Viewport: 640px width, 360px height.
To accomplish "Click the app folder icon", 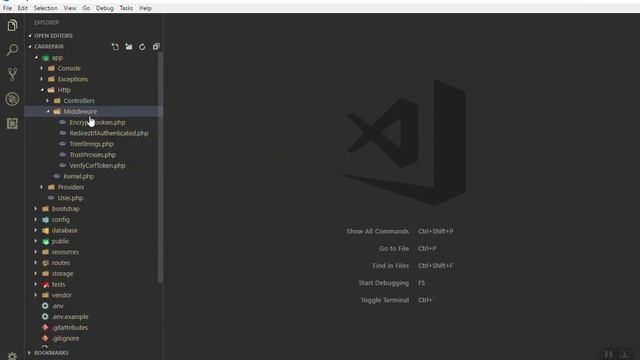I will (x=45, y=58).
